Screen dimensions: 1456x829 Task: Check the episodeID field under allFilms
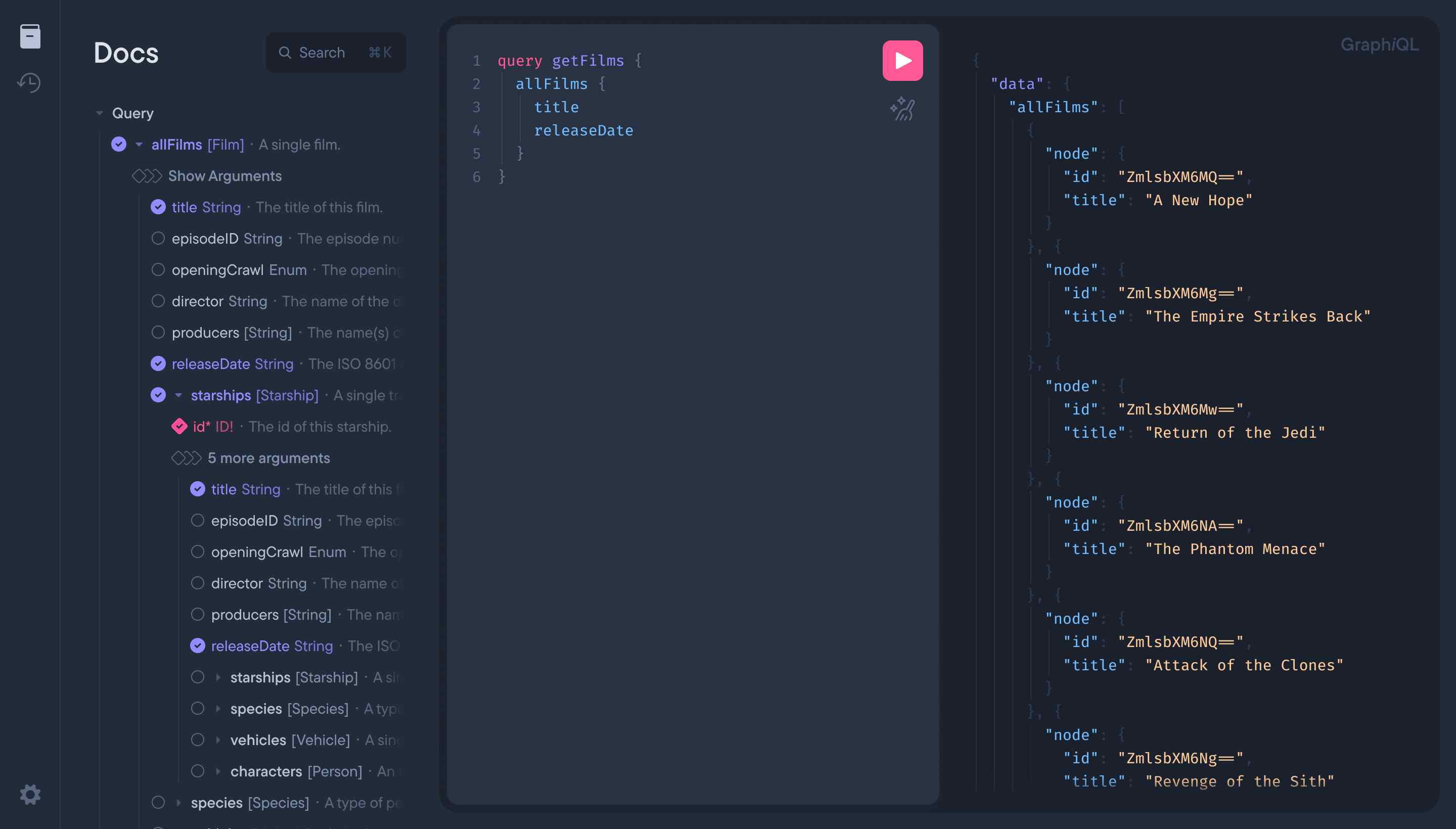point(158,239)
